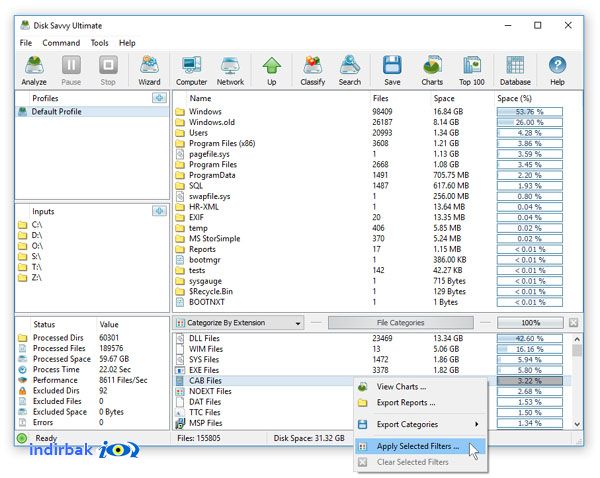Viewport: 600px width, 478px height.
Task: Click the Processed Space status row
Action: point(92,359)
